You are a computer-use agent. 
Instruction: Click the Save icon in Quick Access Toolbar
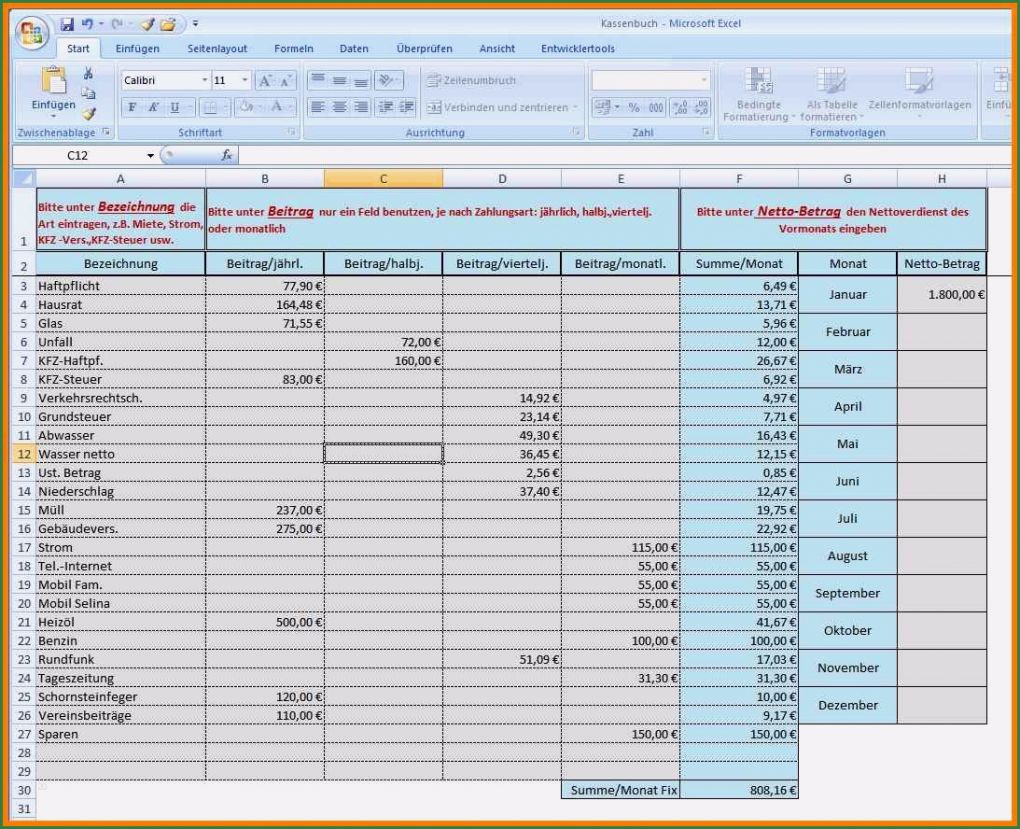click(67, 24)
